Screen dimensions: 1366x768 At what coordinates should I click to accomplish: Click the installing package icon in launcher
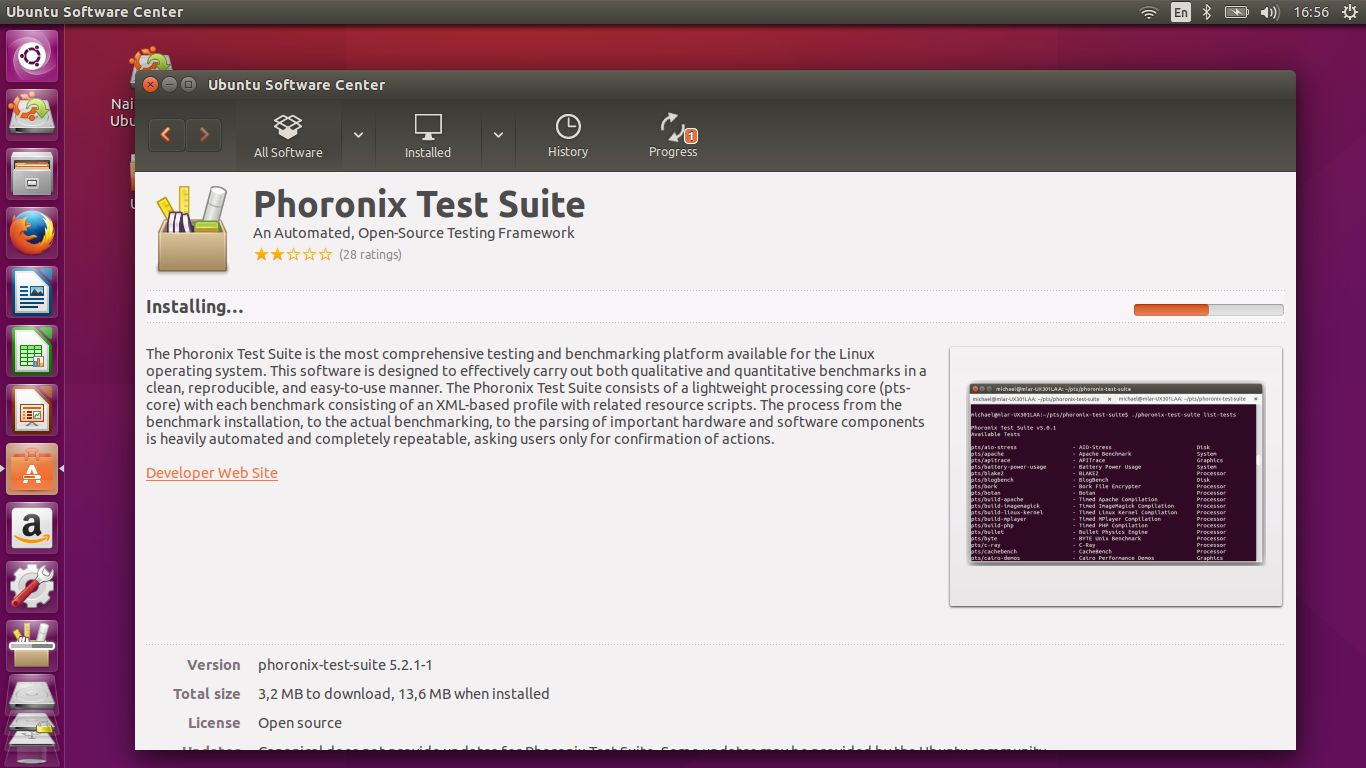pos(33,646)
